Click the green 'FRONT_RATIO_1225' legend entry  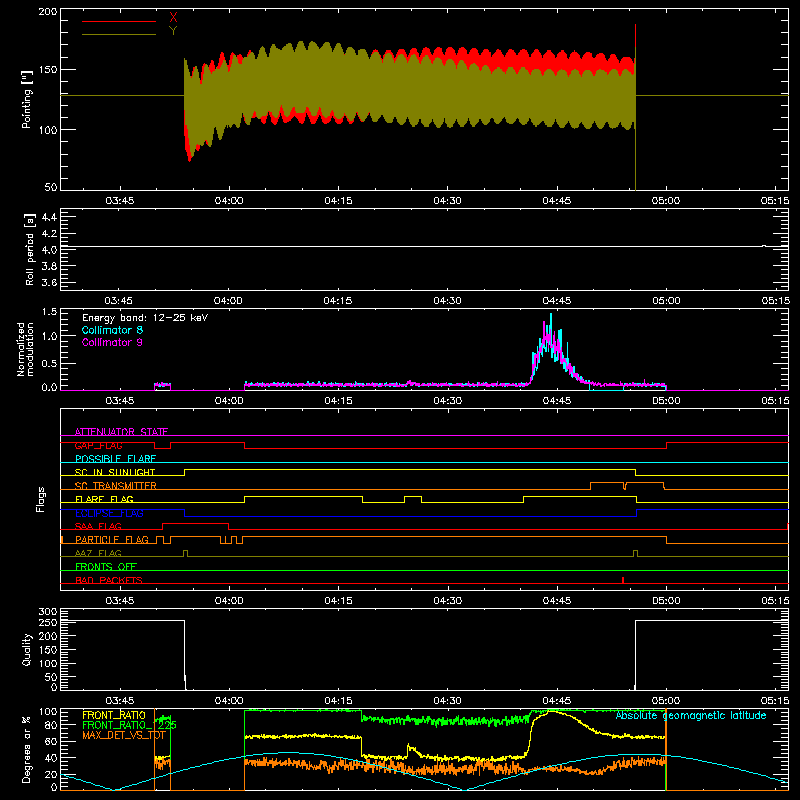coord(130,725)
